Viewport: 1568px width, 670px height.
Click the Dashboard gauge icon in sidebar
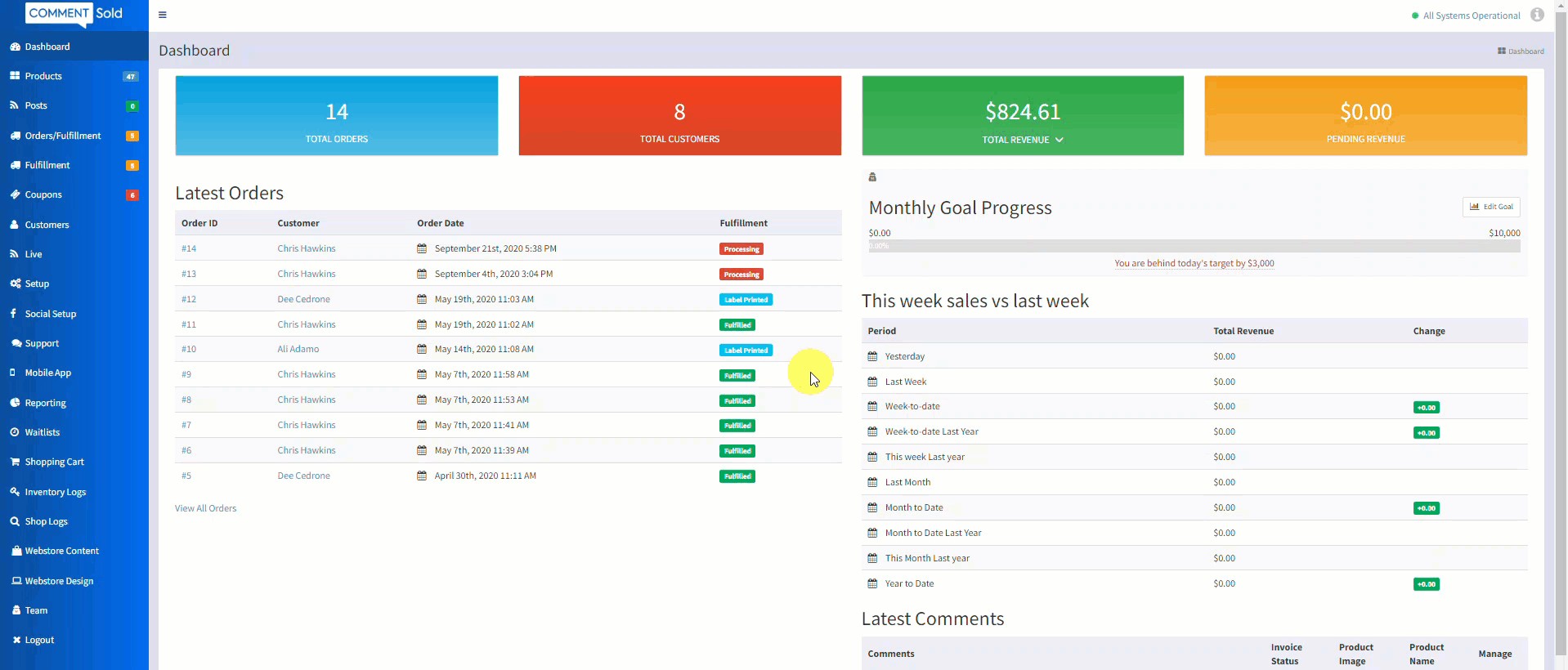coord(15,47)
